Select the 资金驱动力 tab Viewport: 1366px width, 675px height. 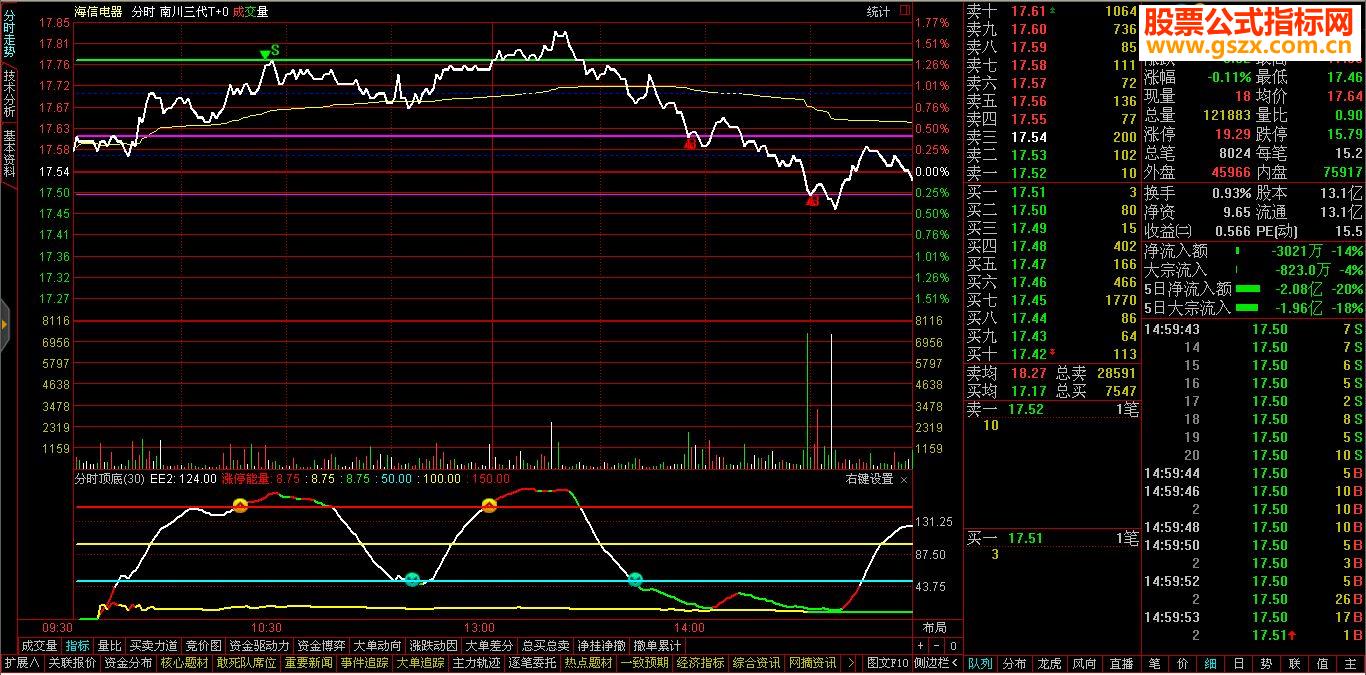(x=259, y=646)
